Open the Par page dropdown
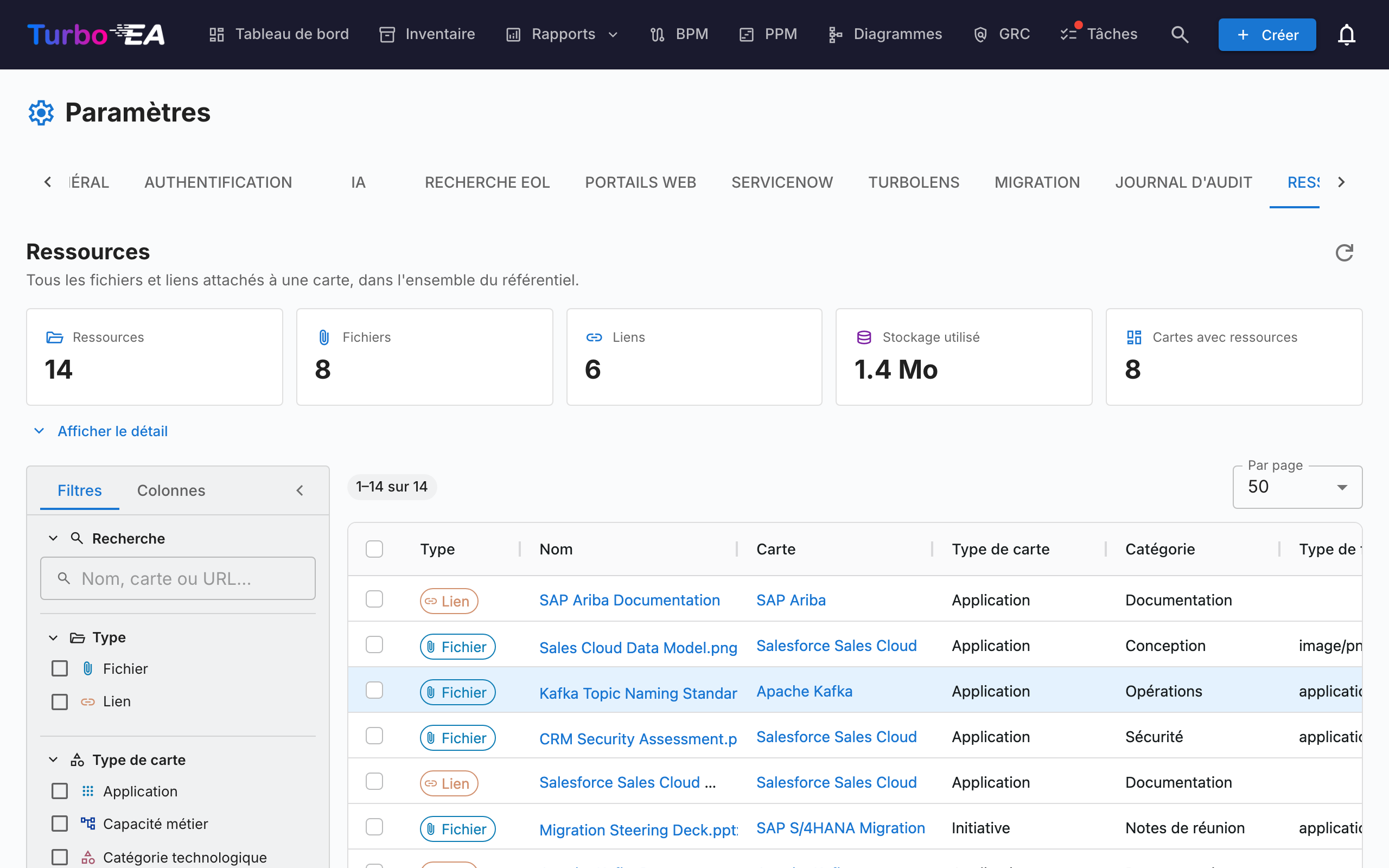Viewport: 1389px width, 868px height. point(1297,487)
